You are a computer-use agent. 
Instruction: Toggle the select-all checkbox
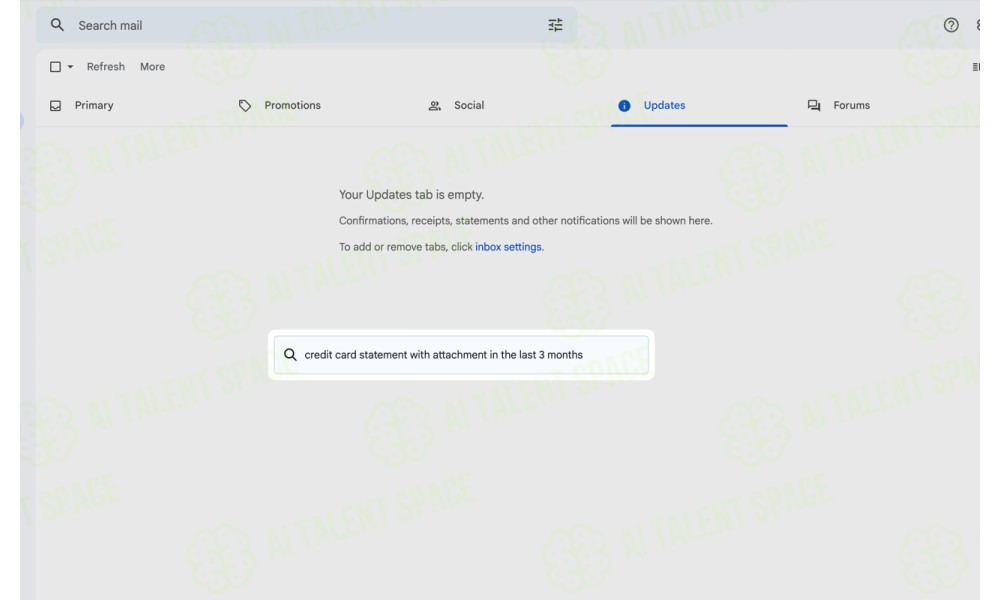click(x=55, y=66)
